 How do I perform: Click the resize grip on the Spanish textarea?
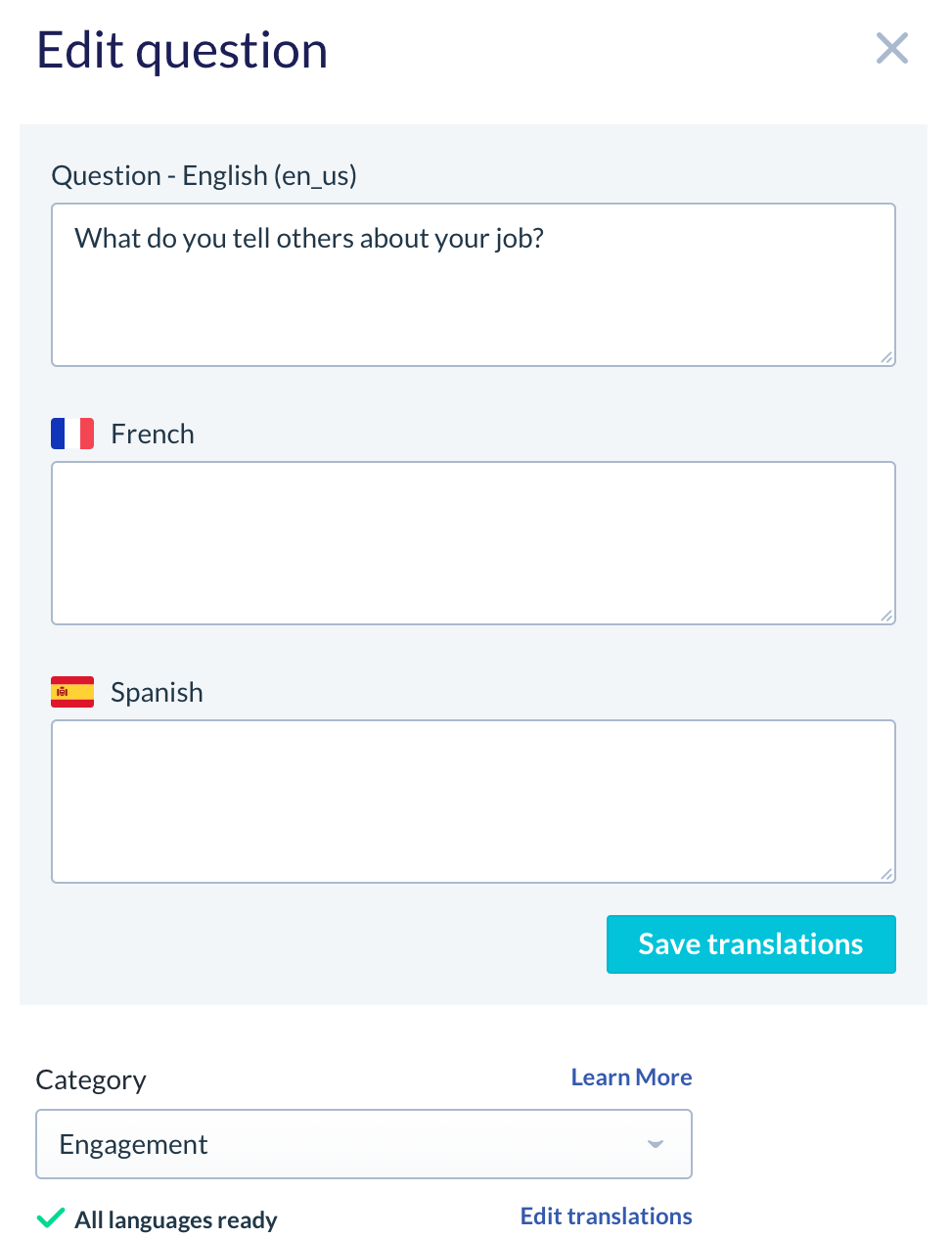(886, 874)
